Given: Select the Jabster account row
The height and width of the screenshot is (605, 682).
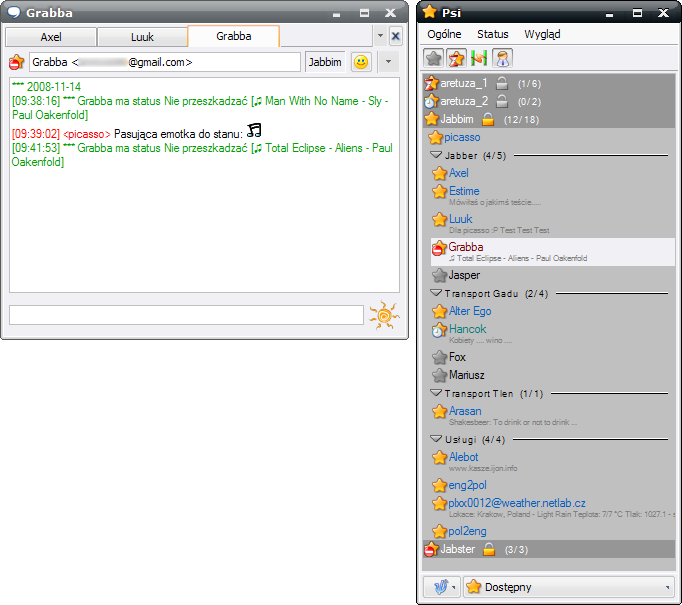Looking at the screenshot, I should [549, 549].
